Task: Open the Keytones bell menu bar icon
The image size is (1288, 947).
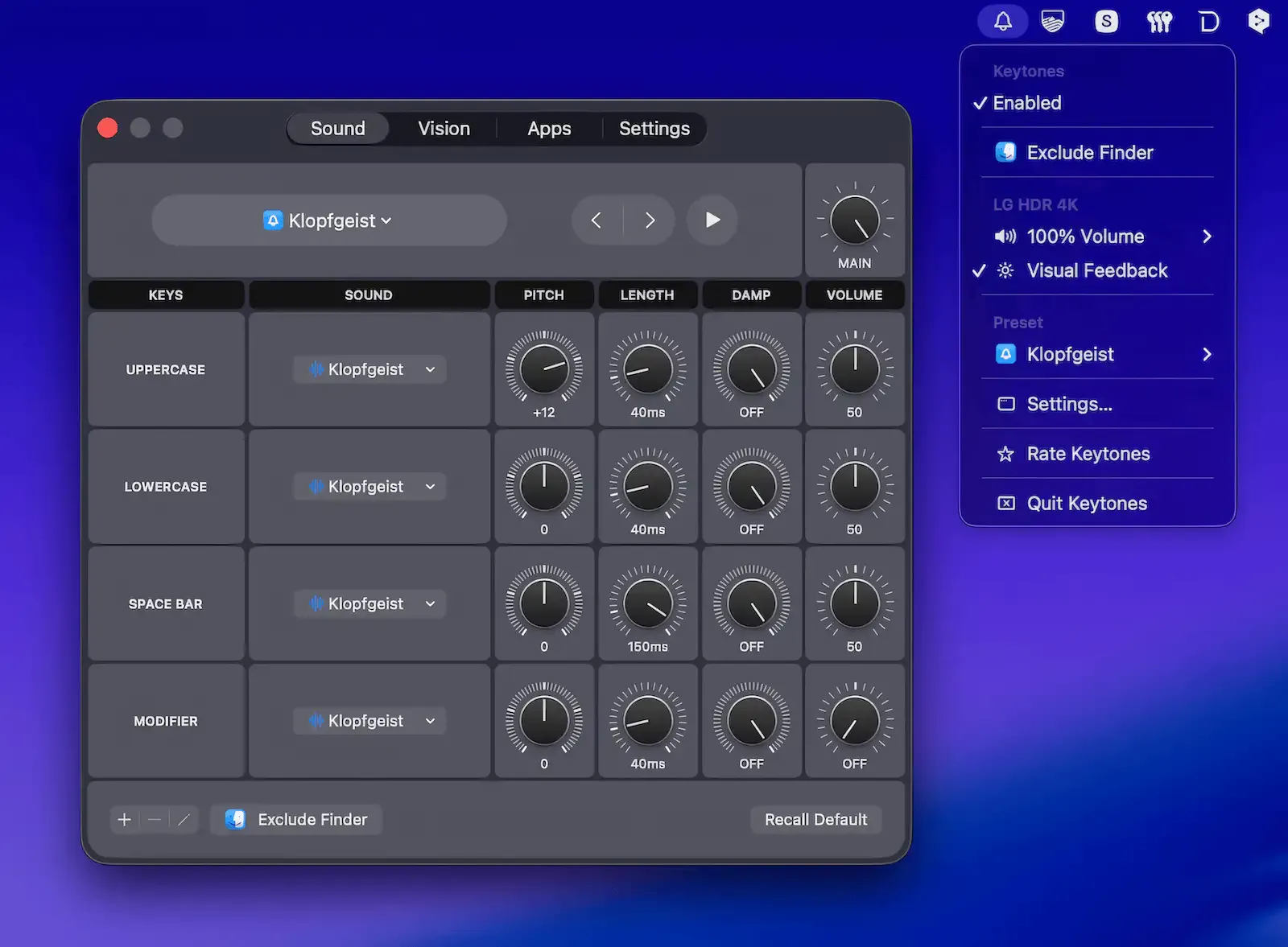Action: click(1002, 21)
